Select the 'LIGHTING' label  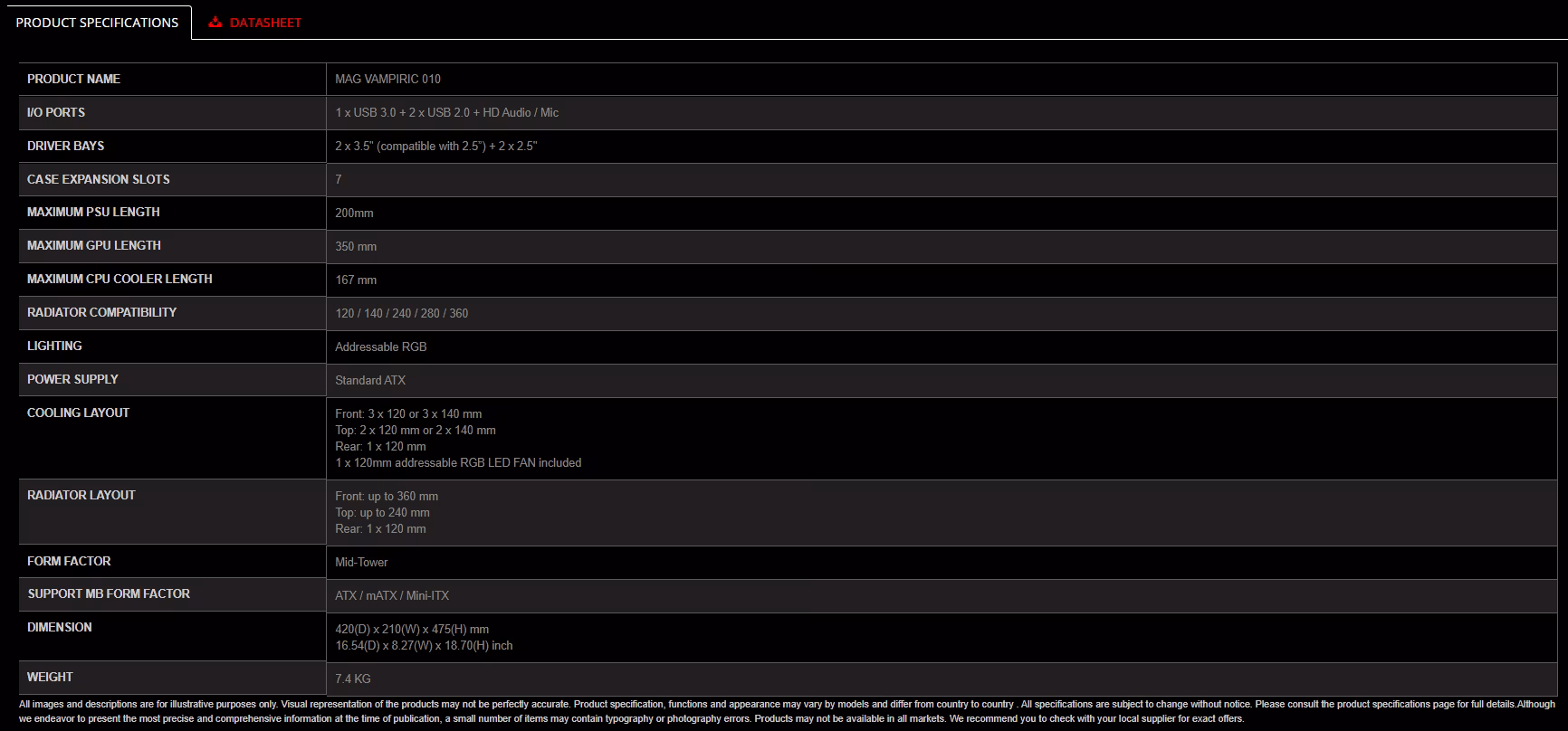(54, 346)
